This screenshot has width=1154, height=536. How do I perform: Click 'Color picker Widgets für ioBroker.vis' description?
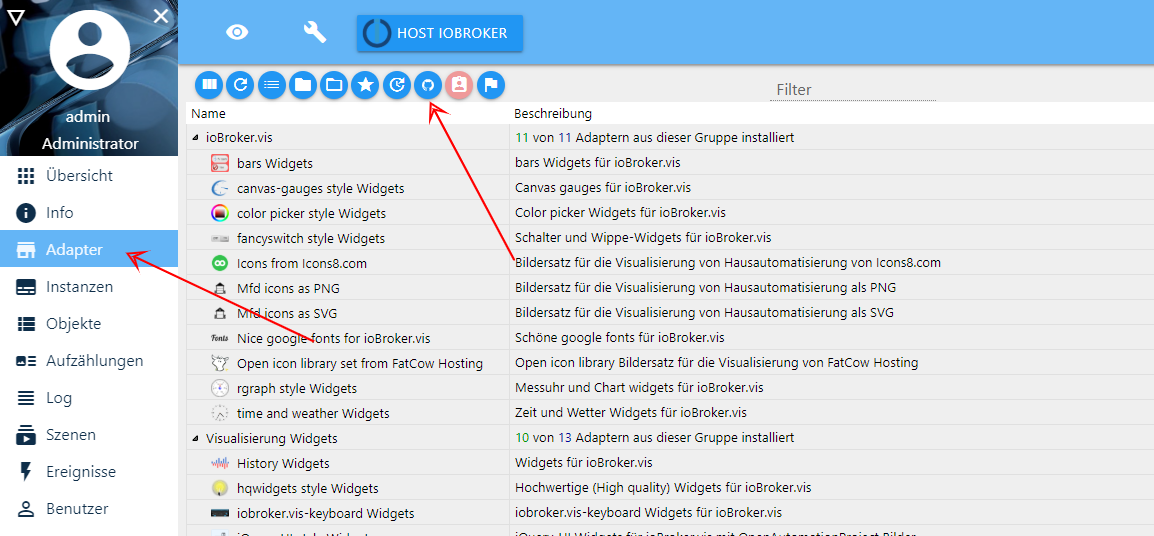point(620,213)
